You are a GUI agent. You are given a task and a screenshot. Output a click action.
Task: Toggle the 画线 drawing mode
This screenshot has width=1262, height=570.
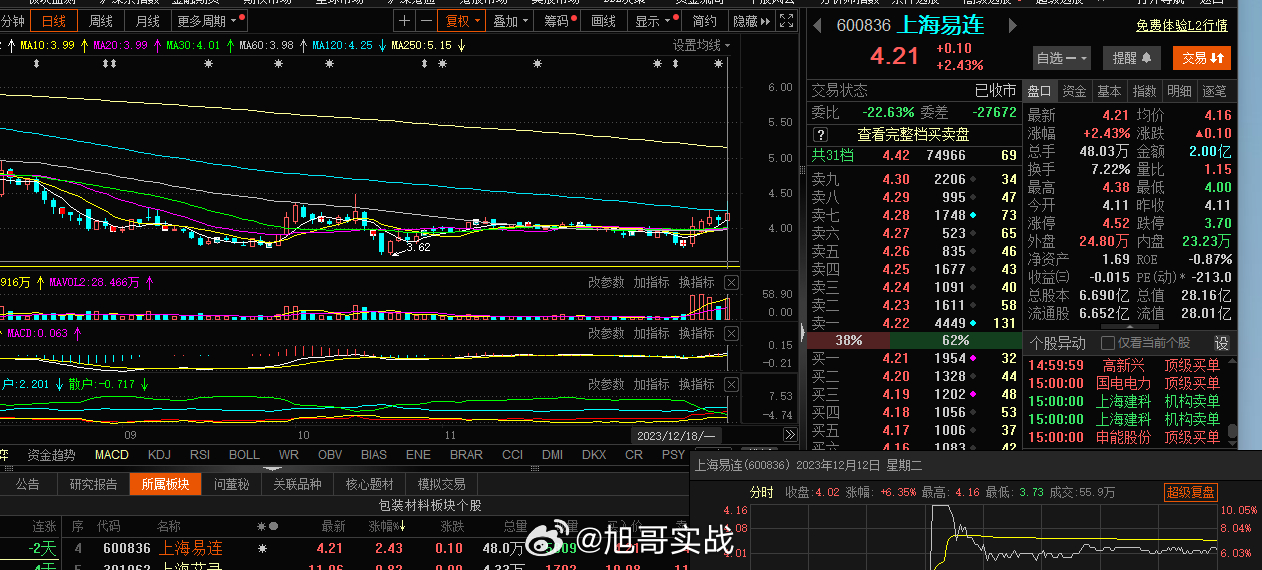pyautogui.click(x=604, y=21)
